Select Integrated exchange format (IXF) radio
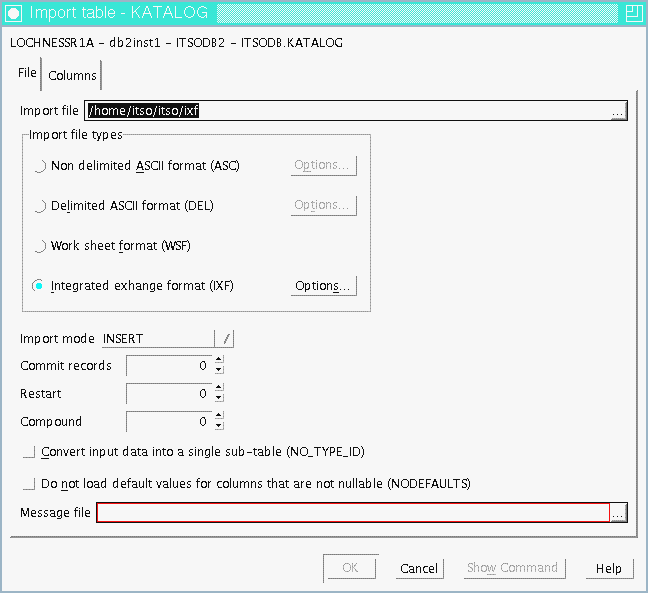 pyautogui.click(x=40, y=286)
